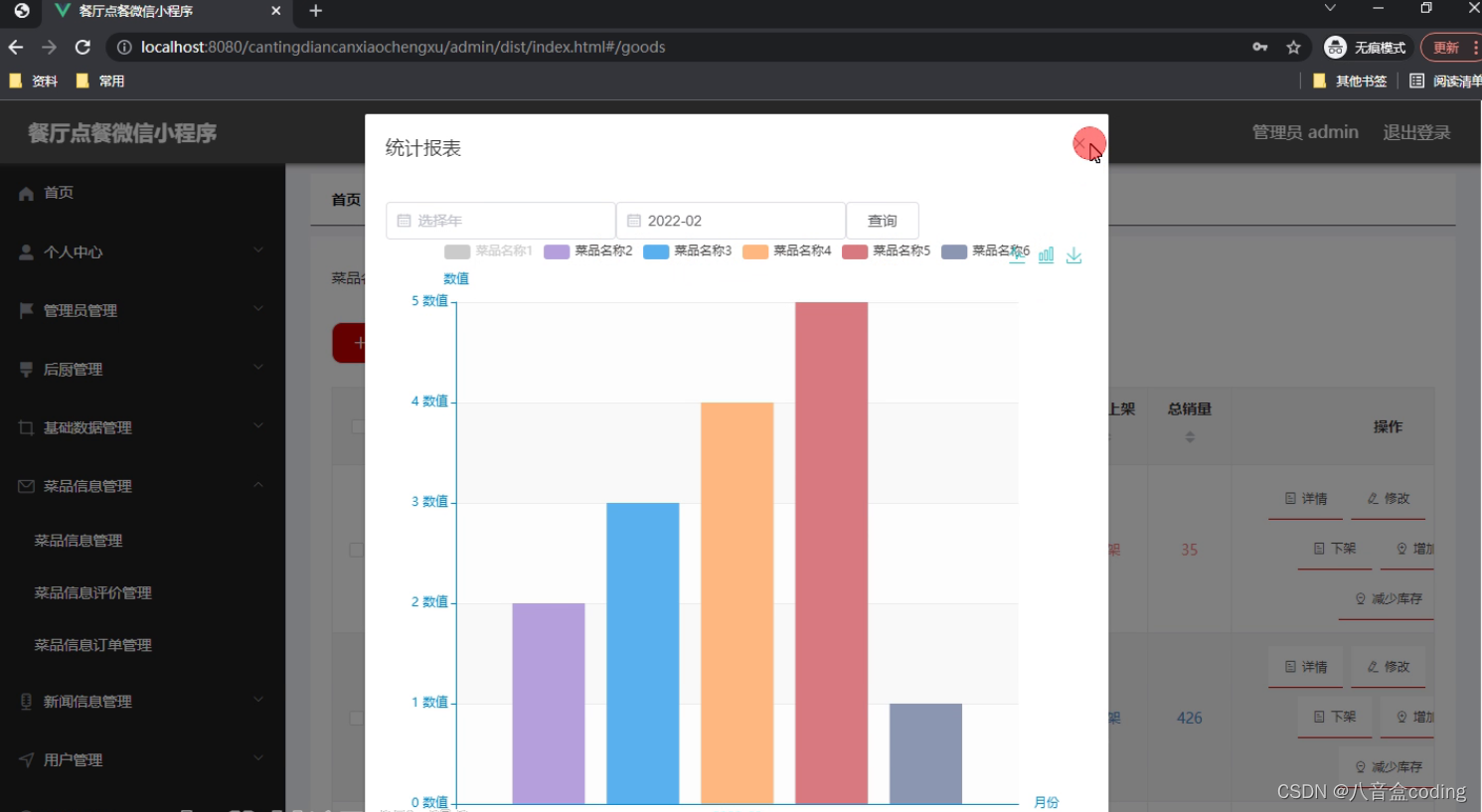The height and width of the screenshot is (812, 1482).
Task: Select 菜品信息评价管理 submenu item
Action: pyautogui.click(x=92, y=592)
